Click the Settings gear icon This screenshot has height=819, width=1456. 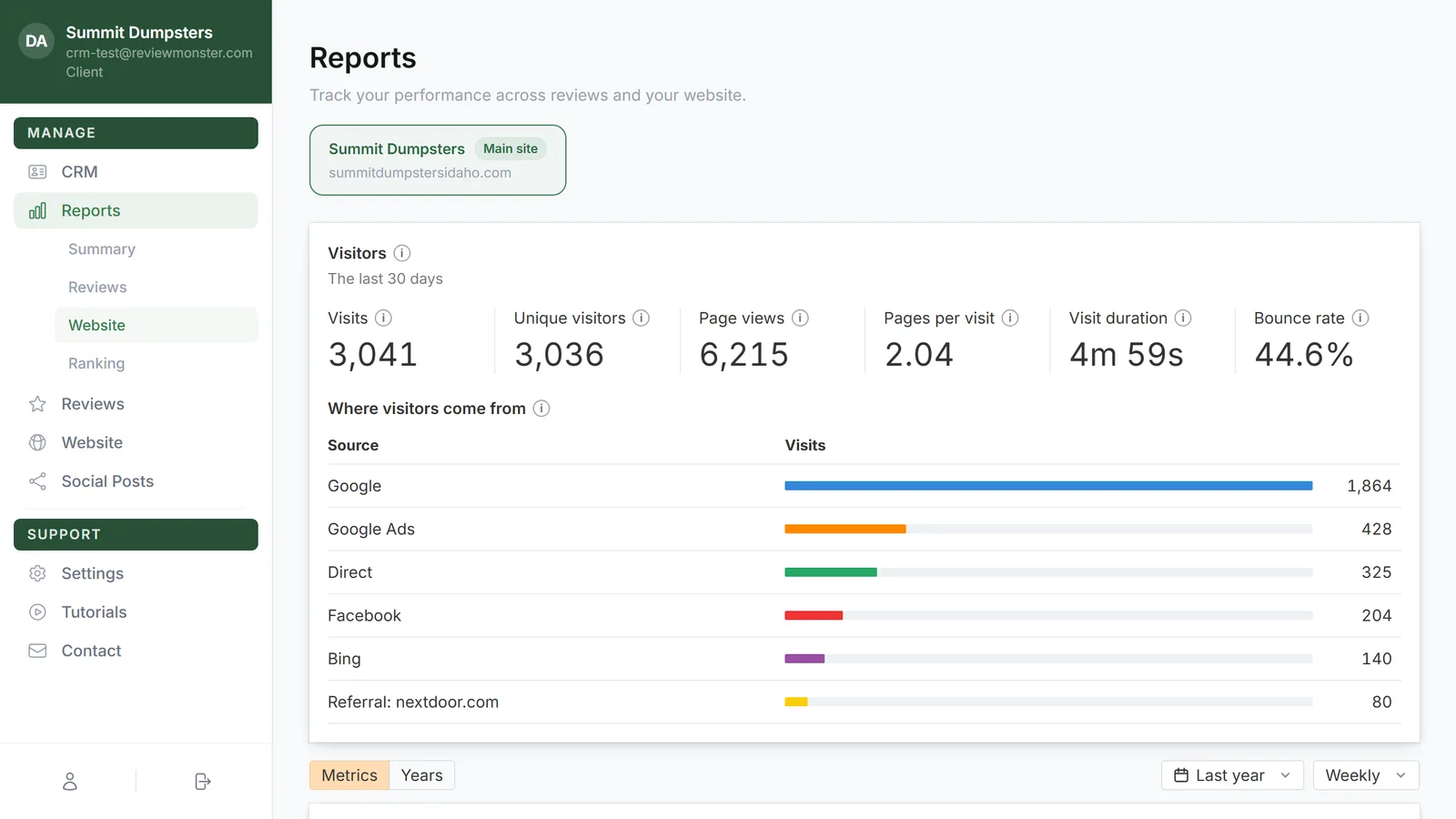point(37,573)
